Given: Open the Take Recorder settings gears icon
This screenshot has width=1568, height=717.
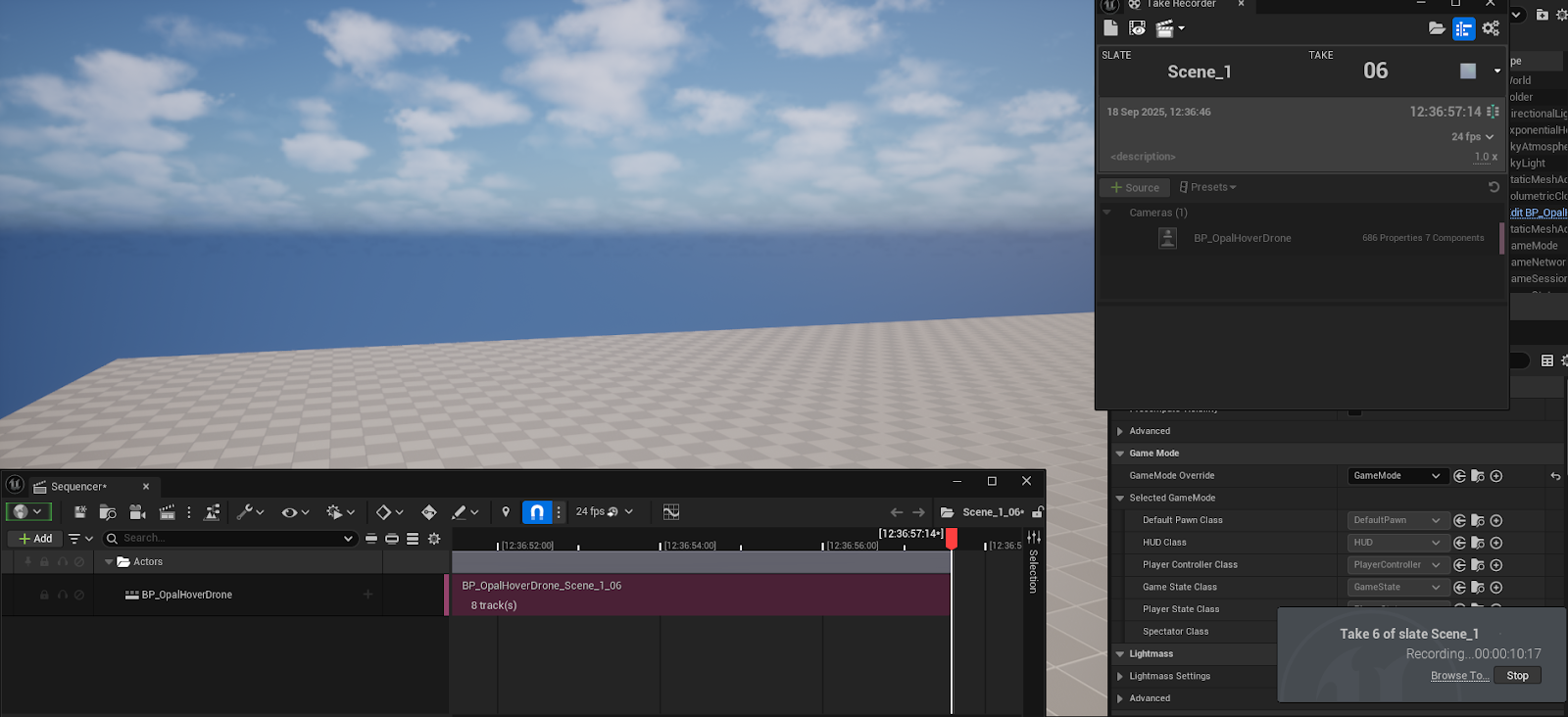Looking at the screenshot, I should [1491, 28].
